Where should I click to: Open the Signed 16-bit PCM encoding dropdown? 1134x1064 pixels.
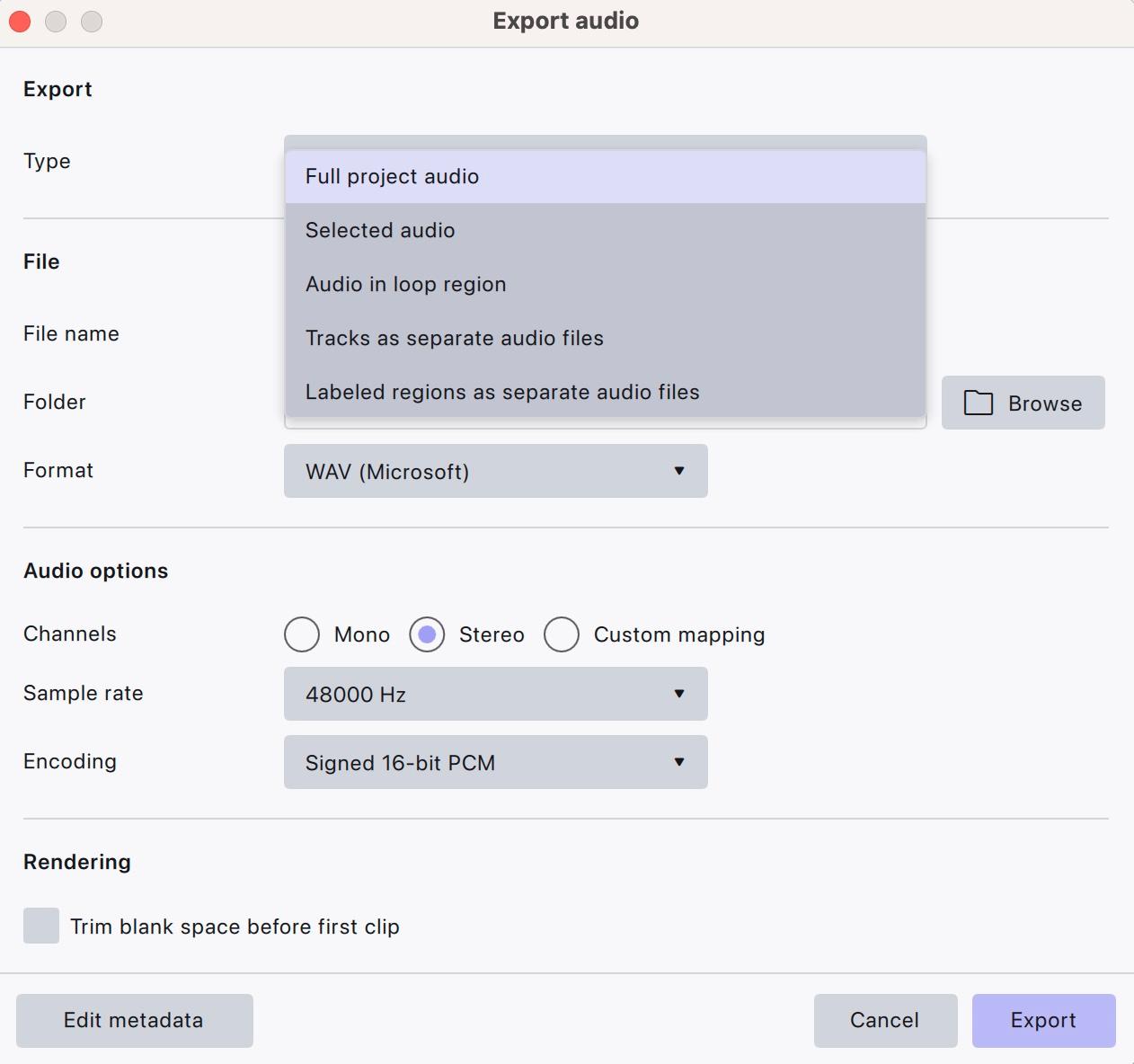point(496,762)
